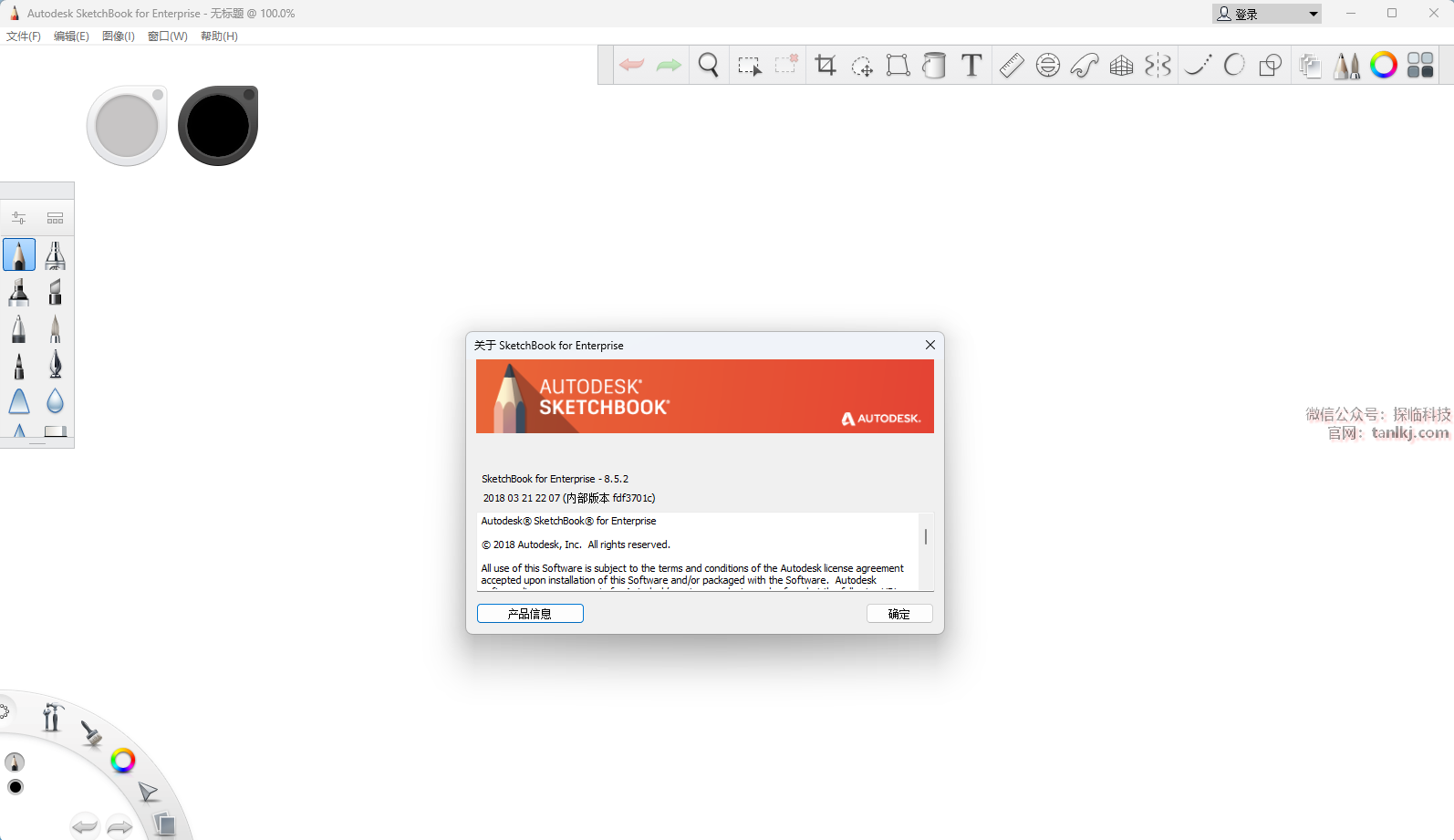Image resolution: width=1454 pixels, height=840 pixels.
Task: Enable the Ellipse guide
Action: click(1048, 65)
